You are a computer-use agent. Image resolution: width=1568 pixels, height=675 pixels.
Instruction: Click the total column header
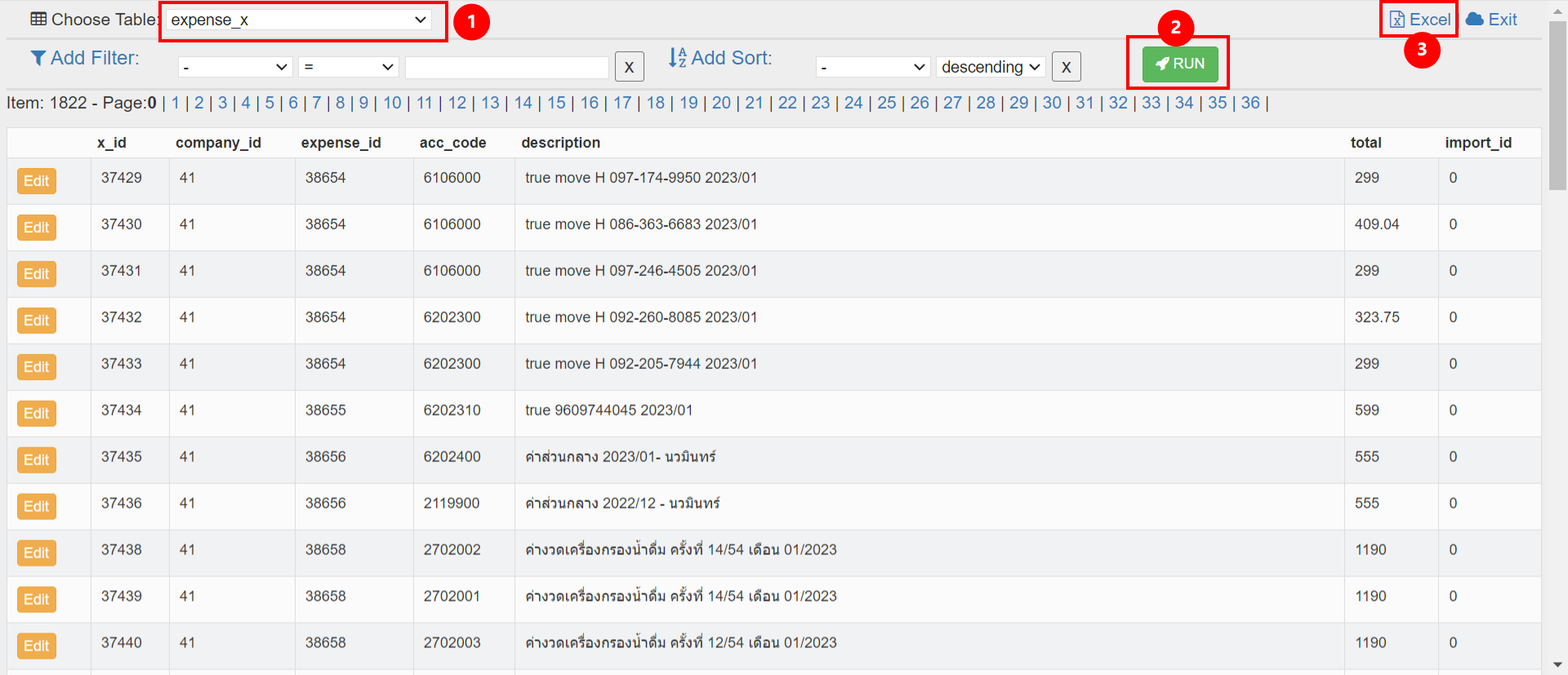tap(1365, 143)
